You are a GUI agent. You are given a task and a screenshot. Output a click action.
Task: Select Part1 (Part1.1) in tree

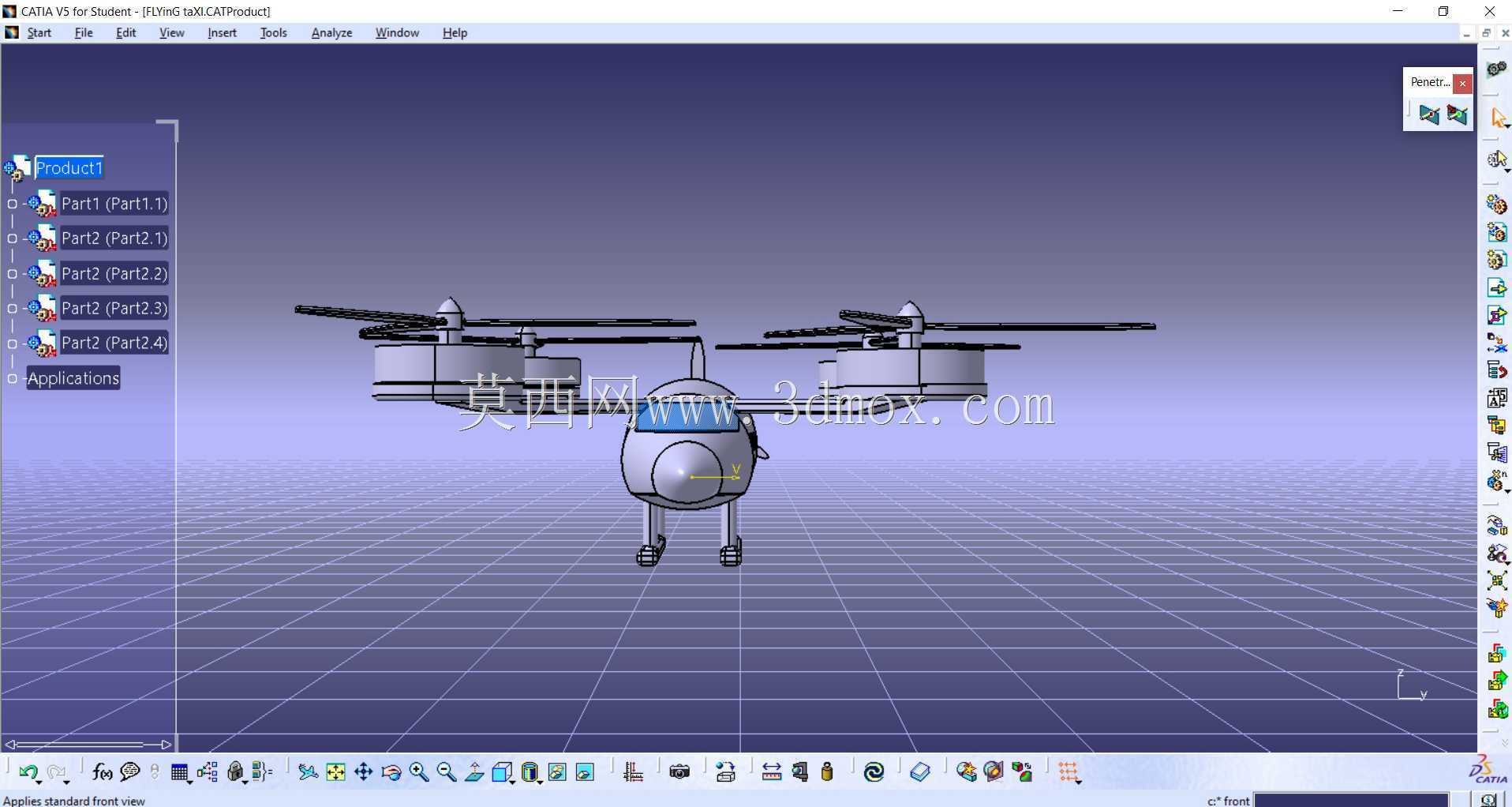pyautogui.click(x=114, y=204)
